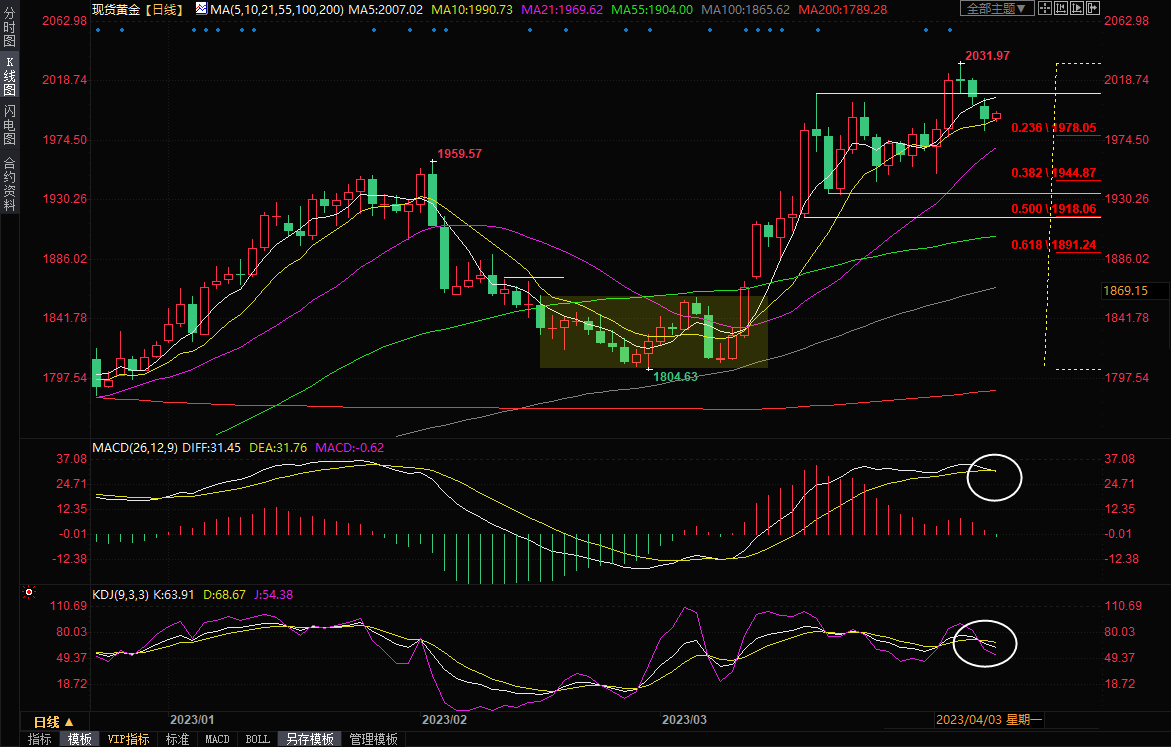Image resolution: width=1171 pixels, height=747 pixels.
Task: Click the MA indicator chart icon
Action: click(x=201, y=9)
